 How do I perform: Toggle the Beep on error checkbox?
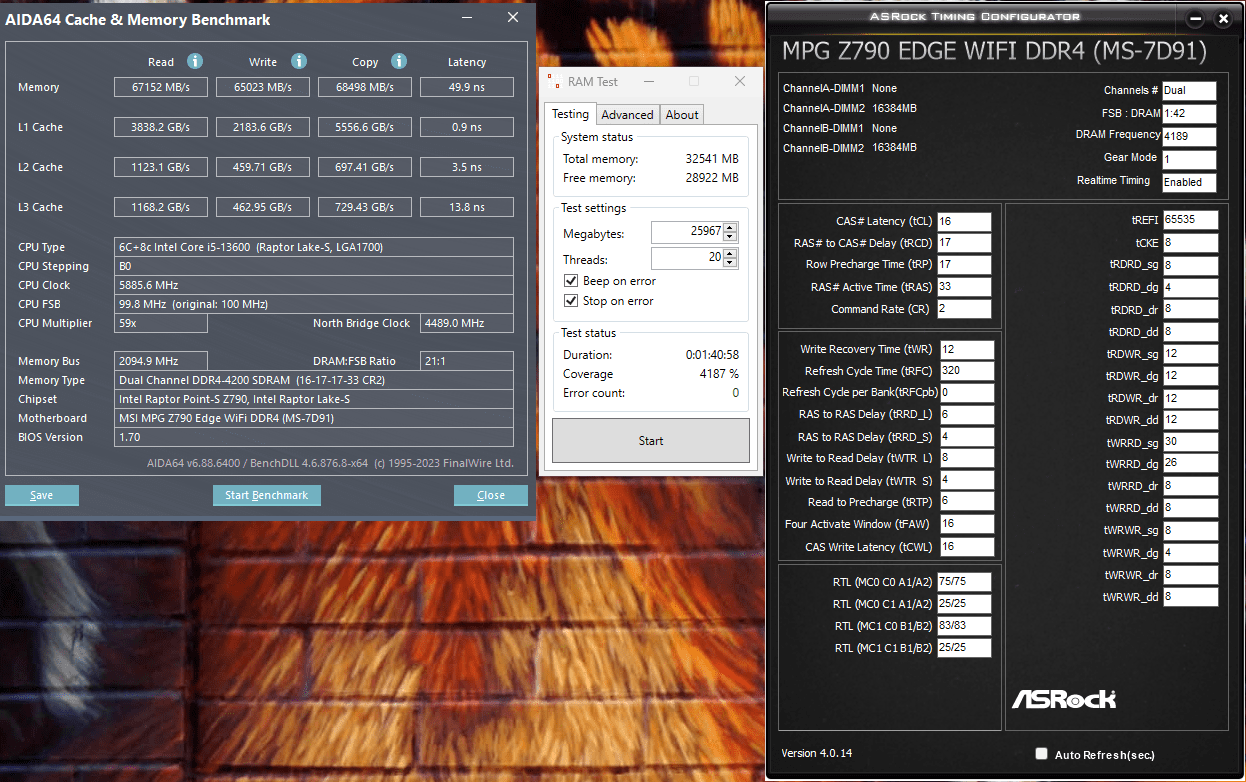click(571, 281)
